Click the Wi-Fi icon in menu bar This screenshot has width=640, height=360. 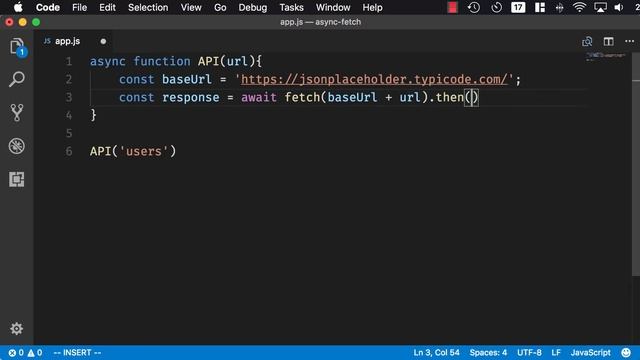pos(579,7)
